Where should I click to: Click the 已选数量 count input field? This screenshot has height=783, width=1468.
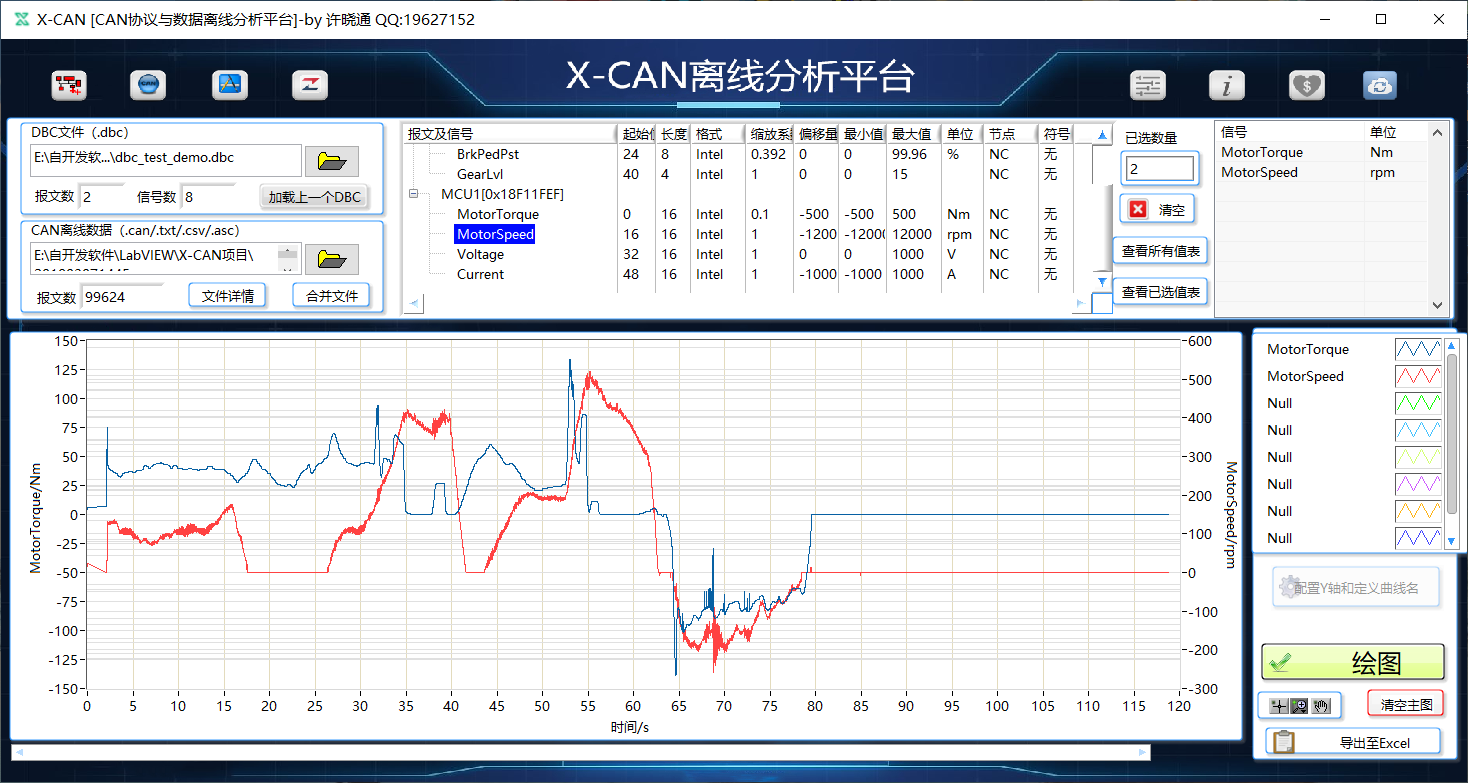click(1159, 167)
